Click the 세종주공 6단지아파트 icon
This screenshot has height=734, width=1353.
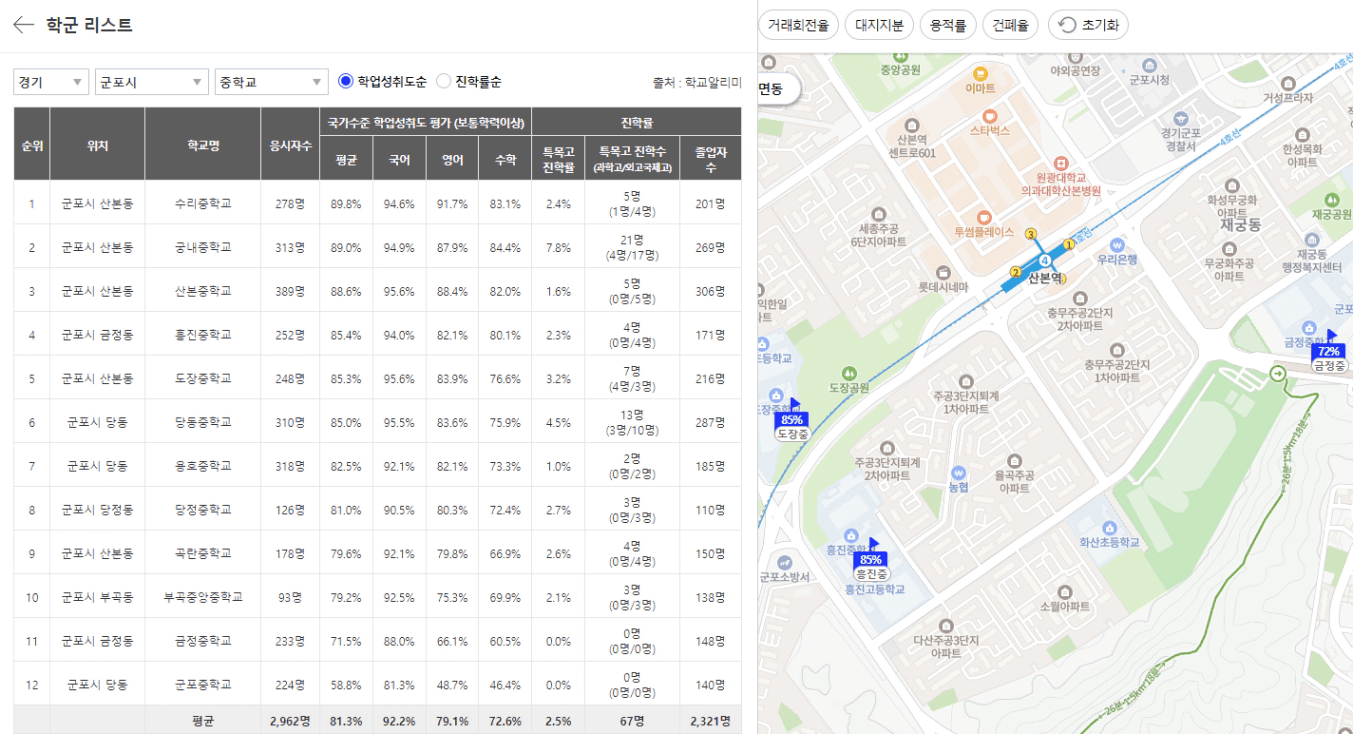pyautogui.click(x=878, y=214)
